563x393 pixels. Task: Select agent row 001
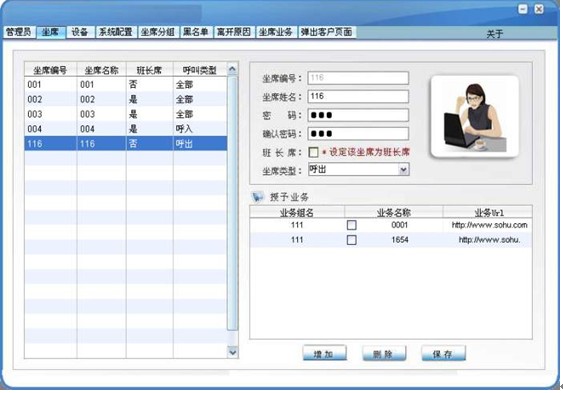125,84
